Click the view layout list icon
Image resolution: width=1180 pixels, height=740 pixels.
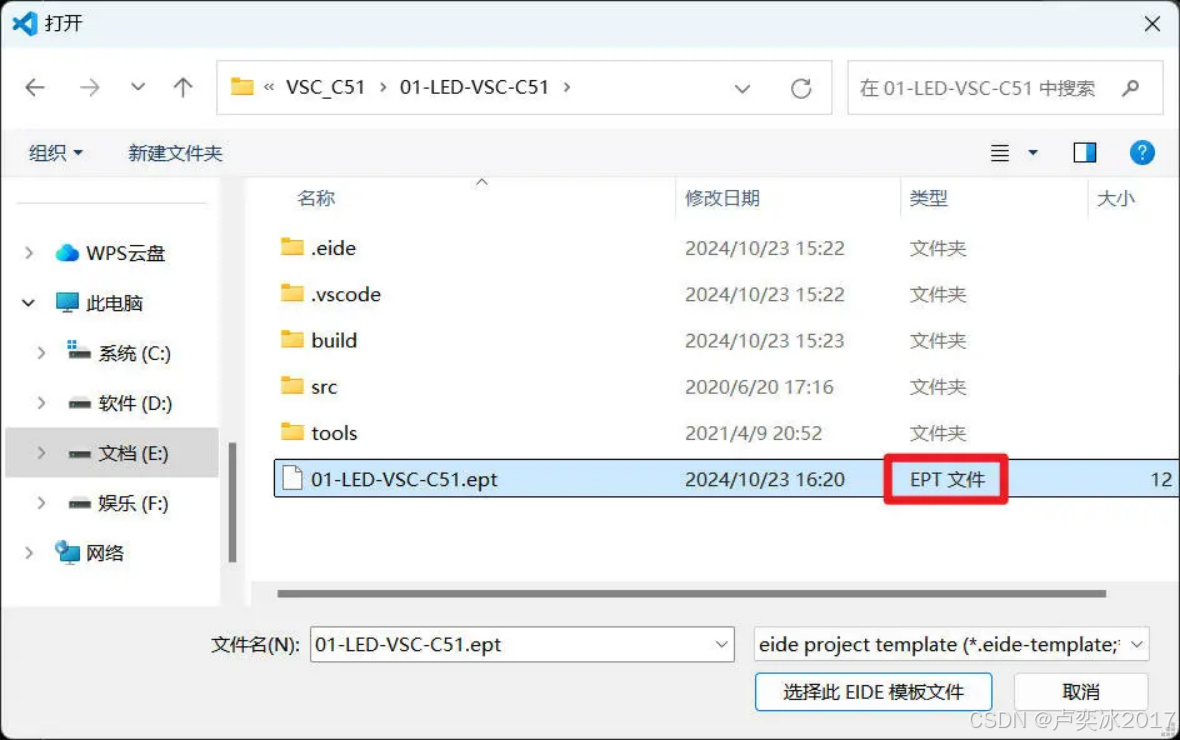coord(999,154)
